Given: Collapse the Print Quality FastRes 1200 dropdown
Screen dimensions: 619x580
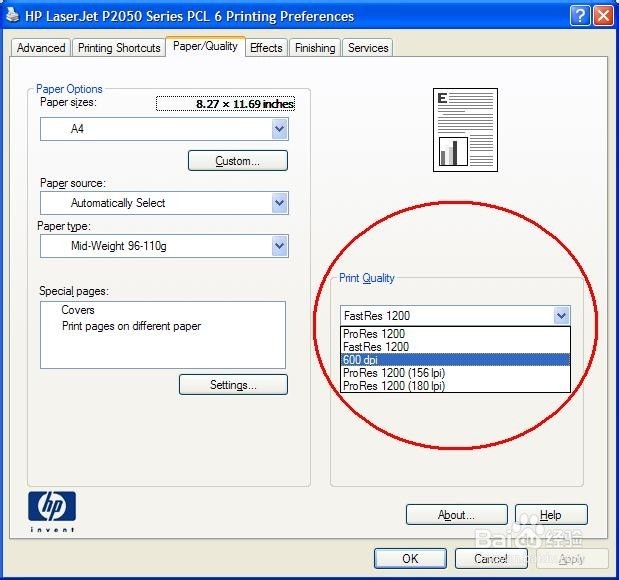Looking at the screenshot, I should pyautogui.click(x=561, y=315).
